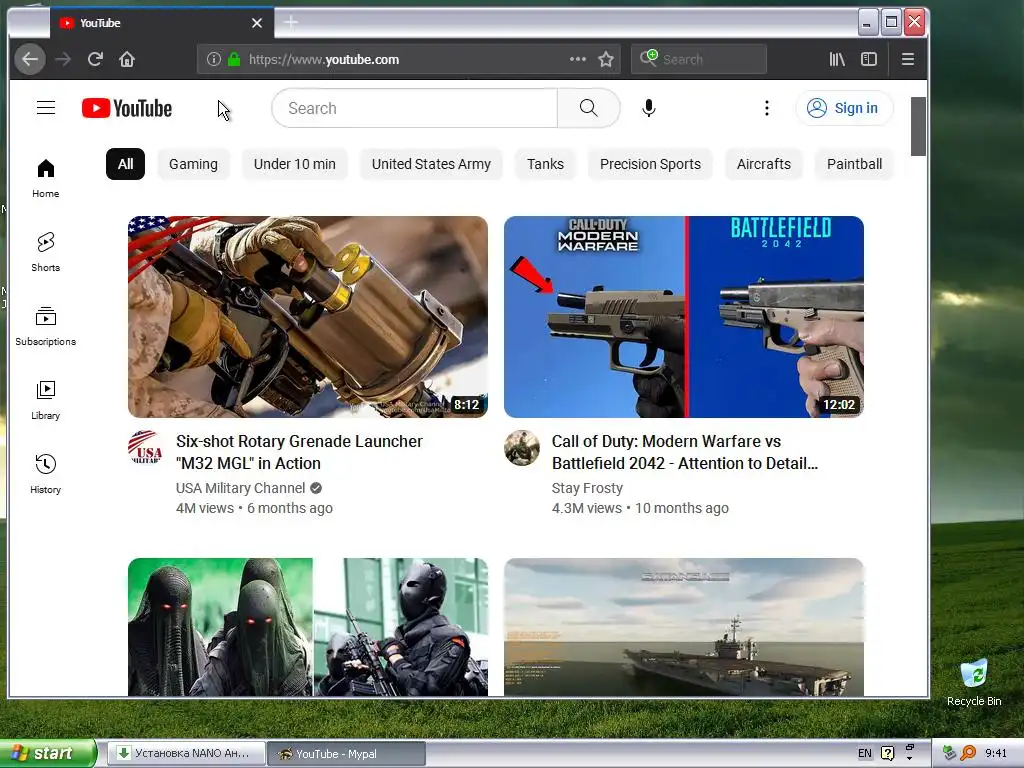Open History from the sidebar
This screenshot has width=1024, height=768.
pyautogui.click(x=46, y=474)
